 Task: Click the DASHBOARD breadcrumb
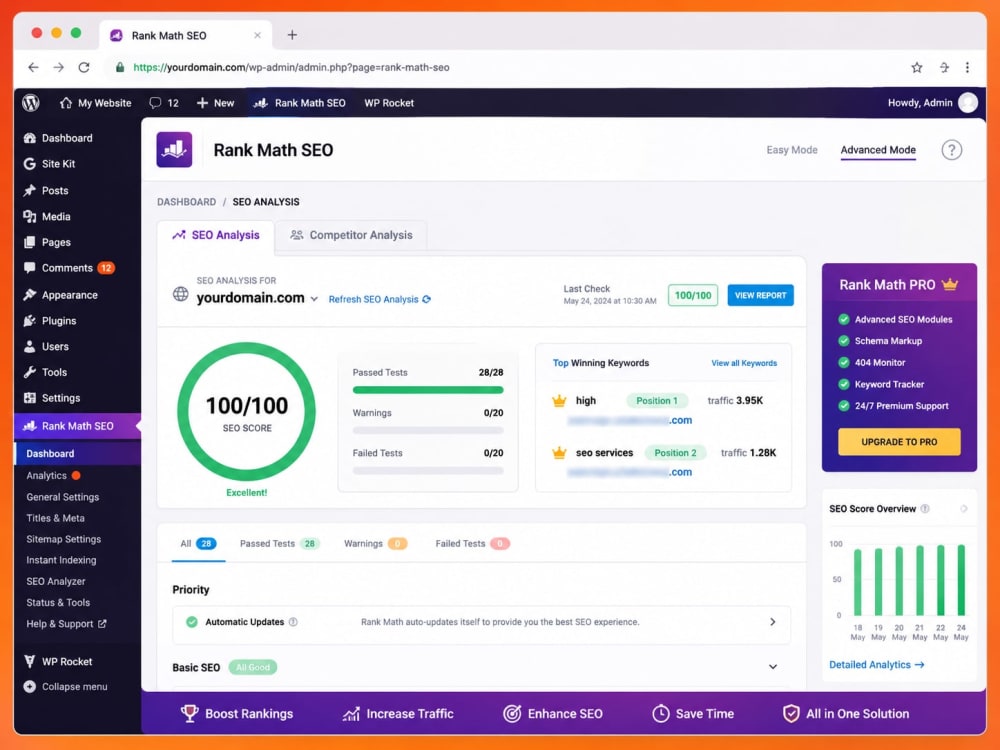(x=186, y=202)
